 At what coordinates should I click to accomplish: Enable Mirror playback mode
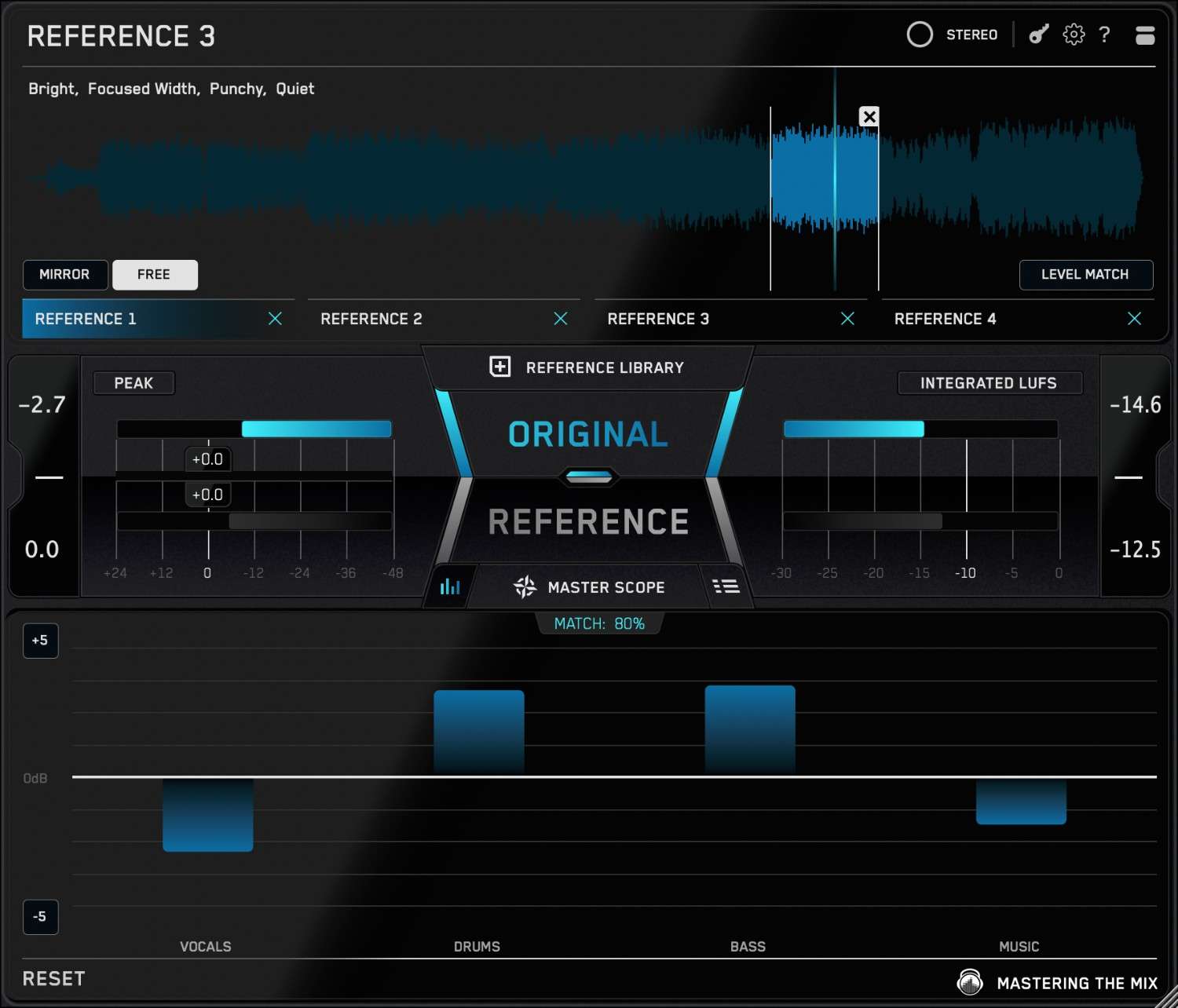pos(65,275)
